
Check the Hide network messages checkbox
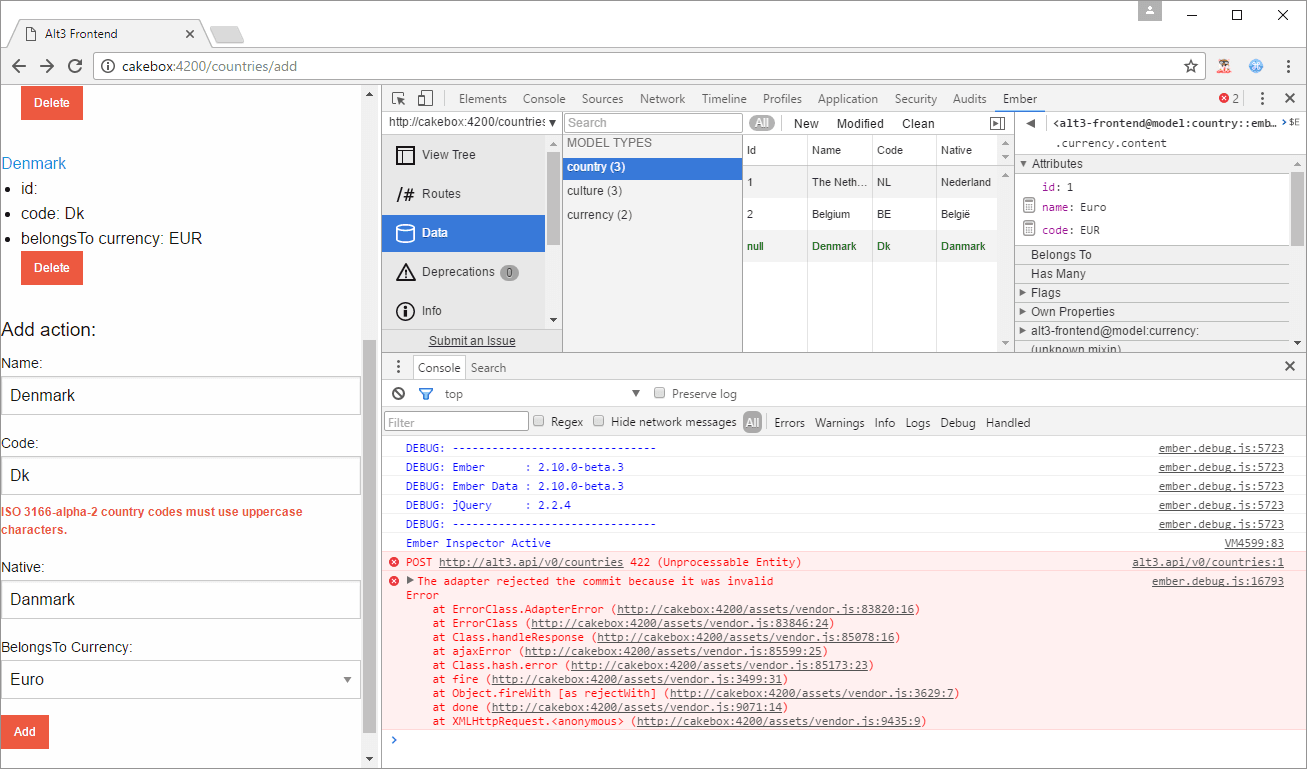598,421
